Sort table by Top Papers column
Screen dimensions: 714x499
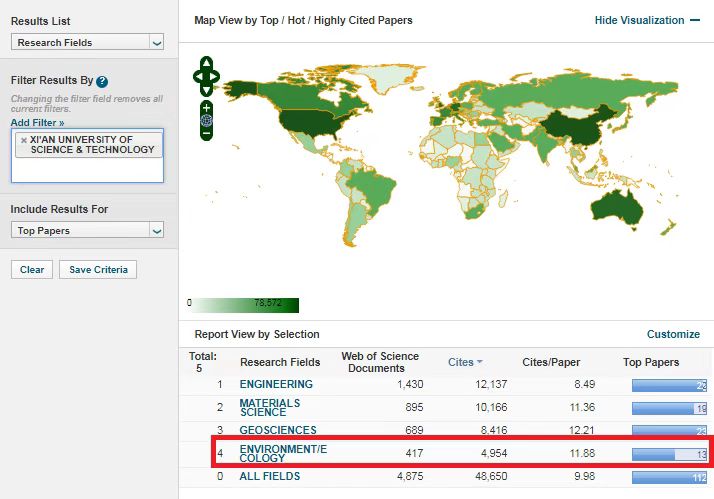(x=650, y=362)
